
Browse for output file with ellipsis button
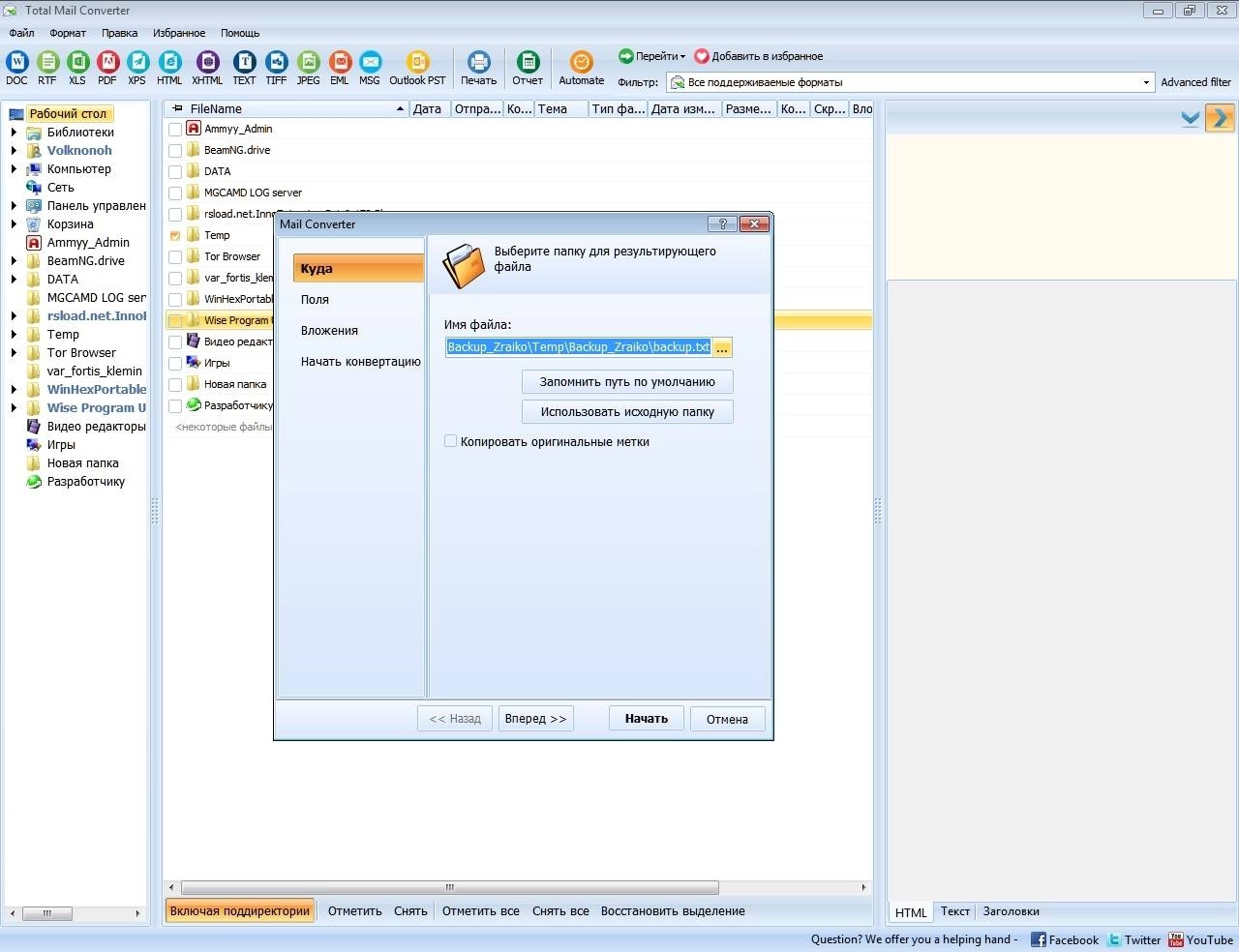coord(722,347)
